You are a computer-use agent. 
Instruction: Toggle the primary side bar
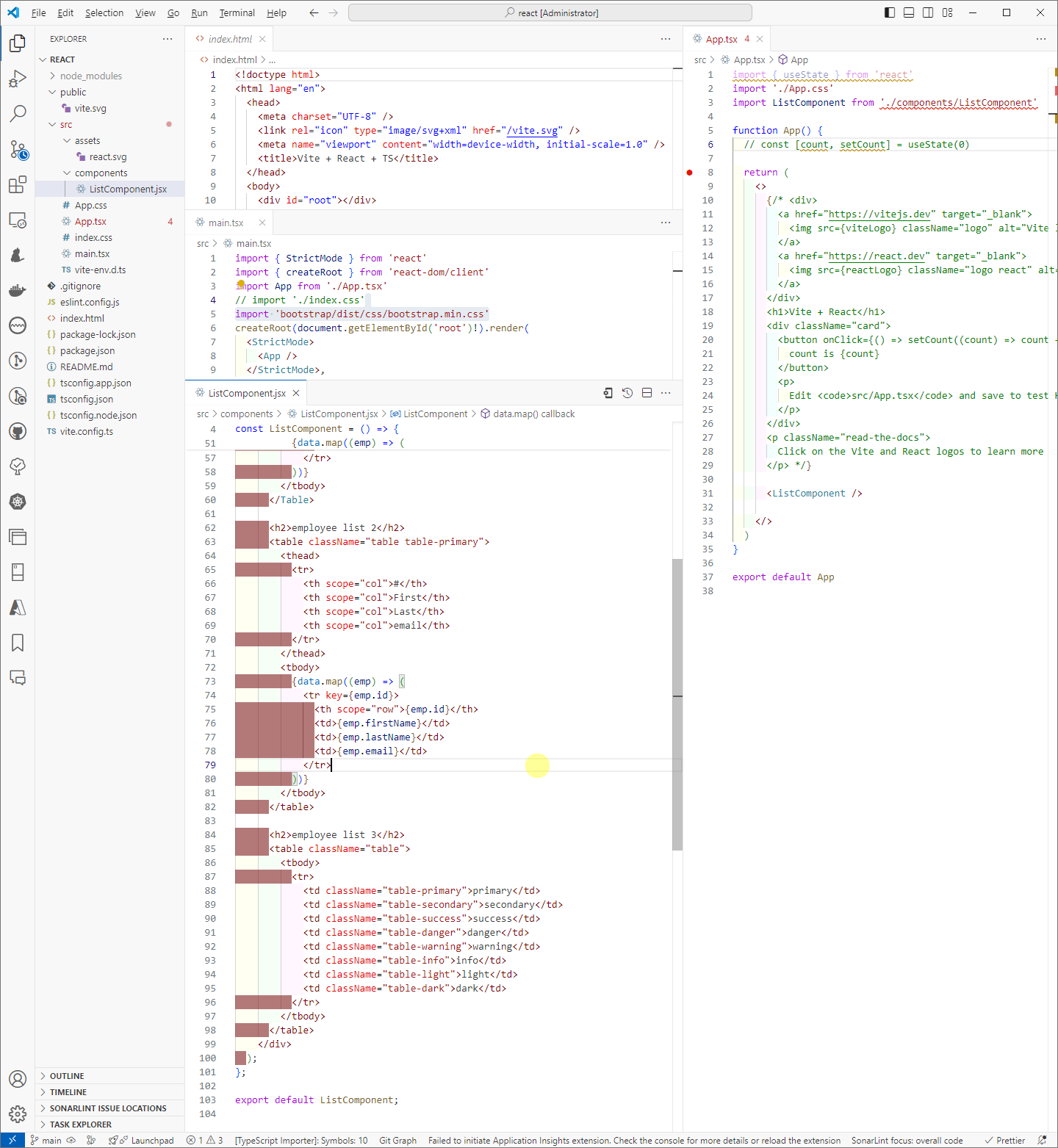tap(890, 12)
